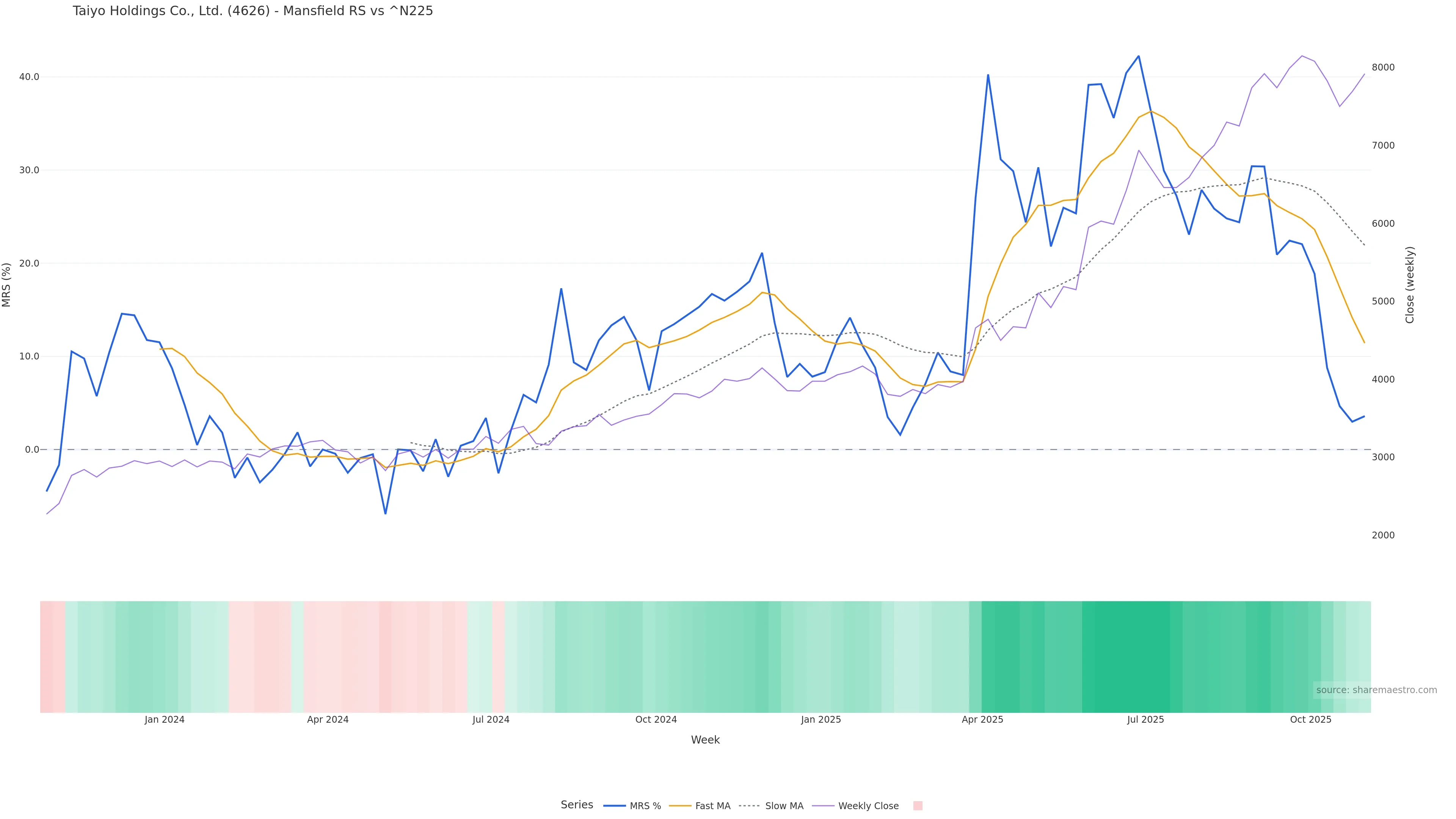1456x819 pixels.
Task: Select the "Close (weekly)" right axis title
Action: [x=1410, y=285]
